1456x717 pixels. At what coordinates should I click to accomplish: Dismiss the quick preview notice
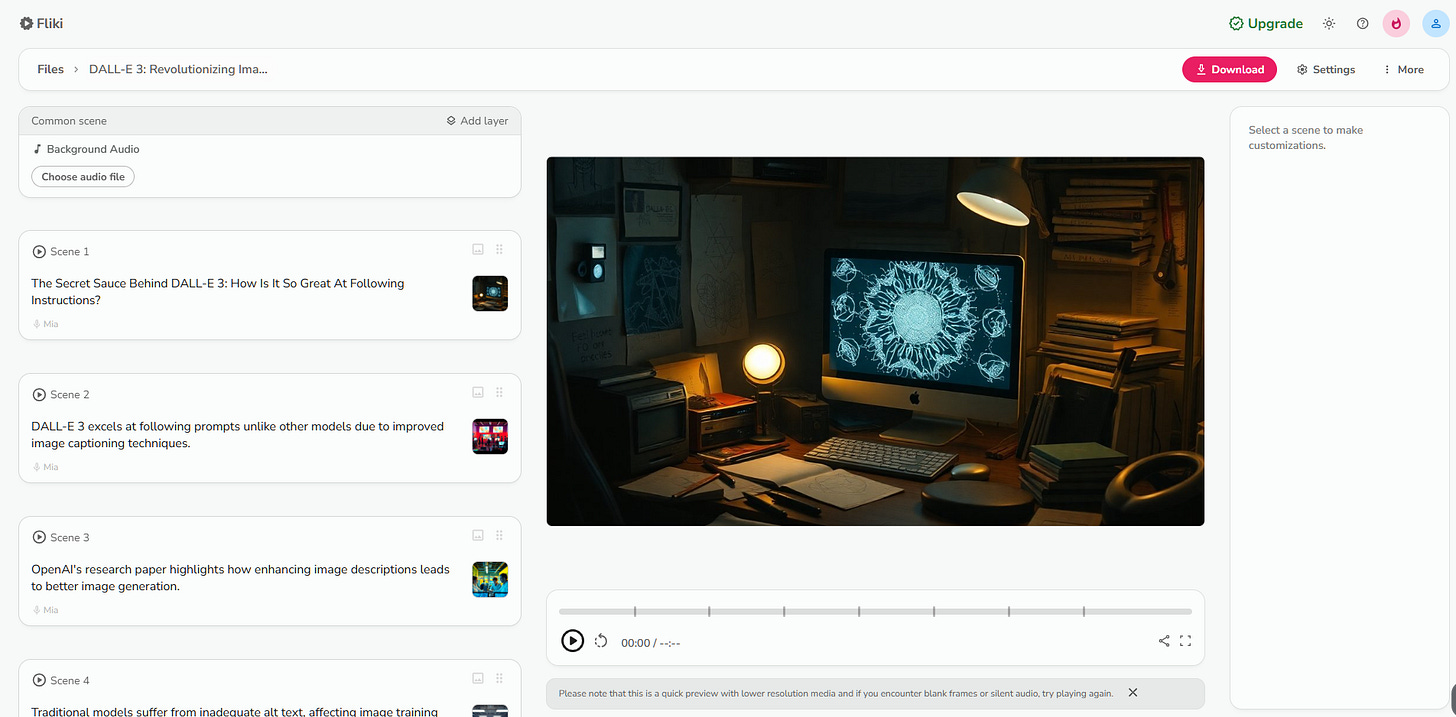(1133, 692)
